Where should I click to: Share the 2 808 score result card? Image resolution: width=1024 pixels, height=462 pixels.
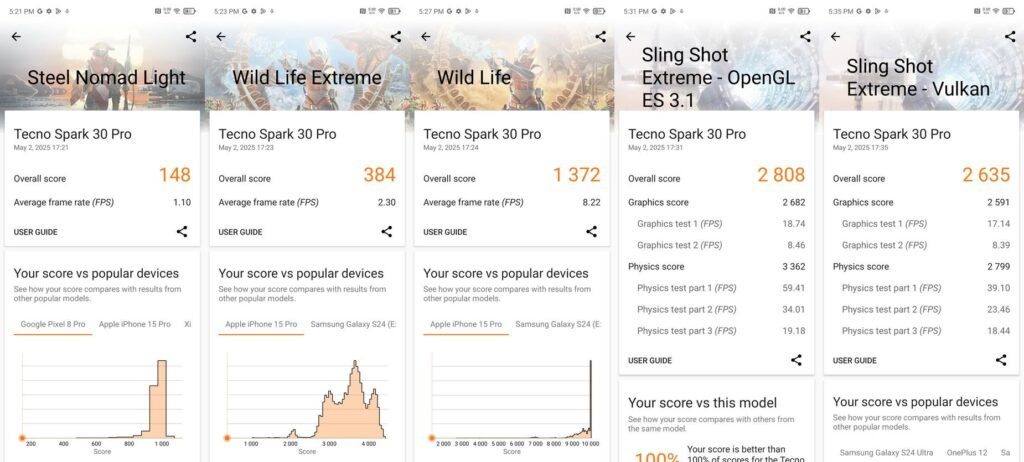(796, 360)
